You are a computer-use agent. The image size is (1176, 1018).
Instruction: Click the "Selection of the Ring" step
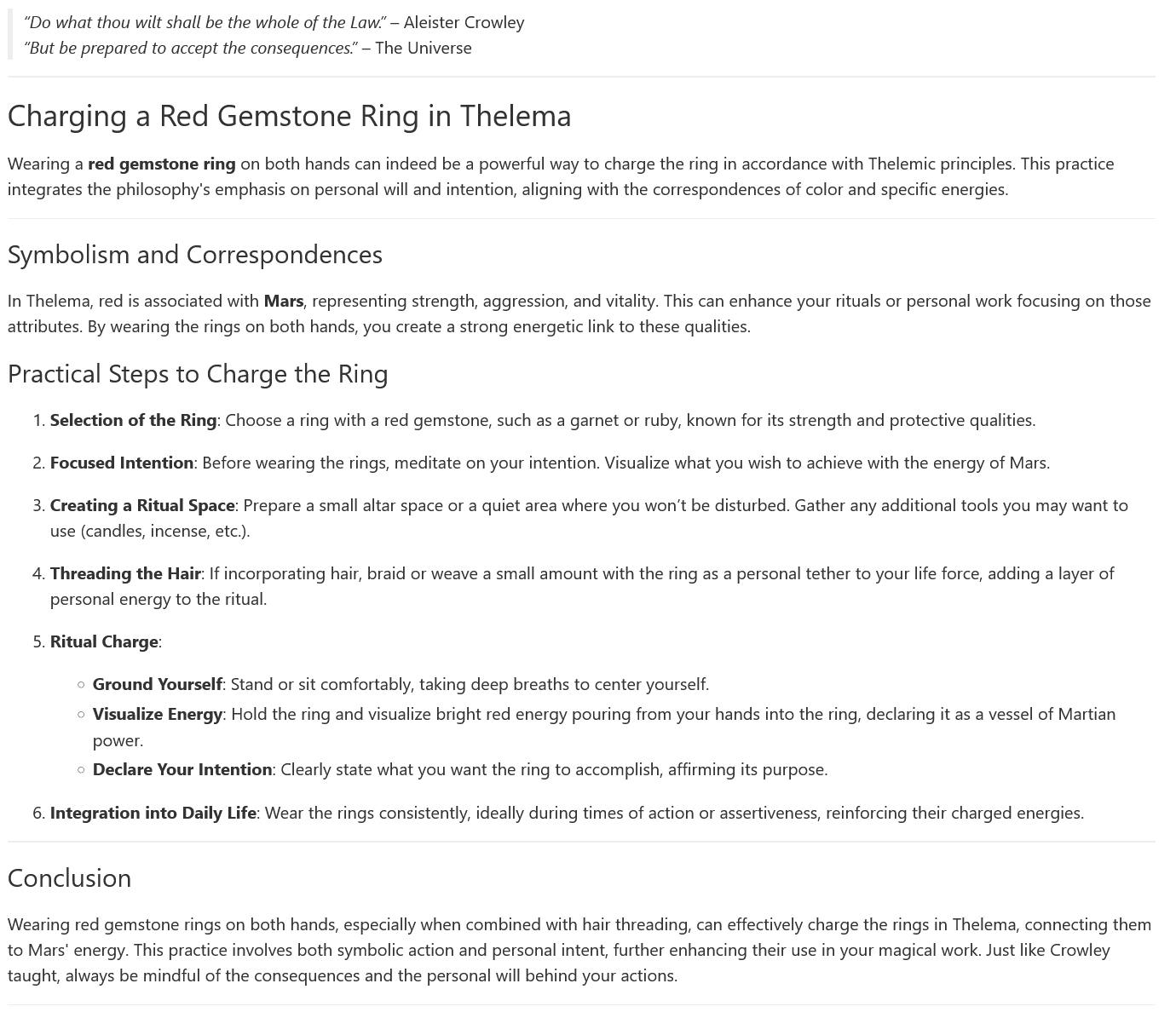coord(133,420)
